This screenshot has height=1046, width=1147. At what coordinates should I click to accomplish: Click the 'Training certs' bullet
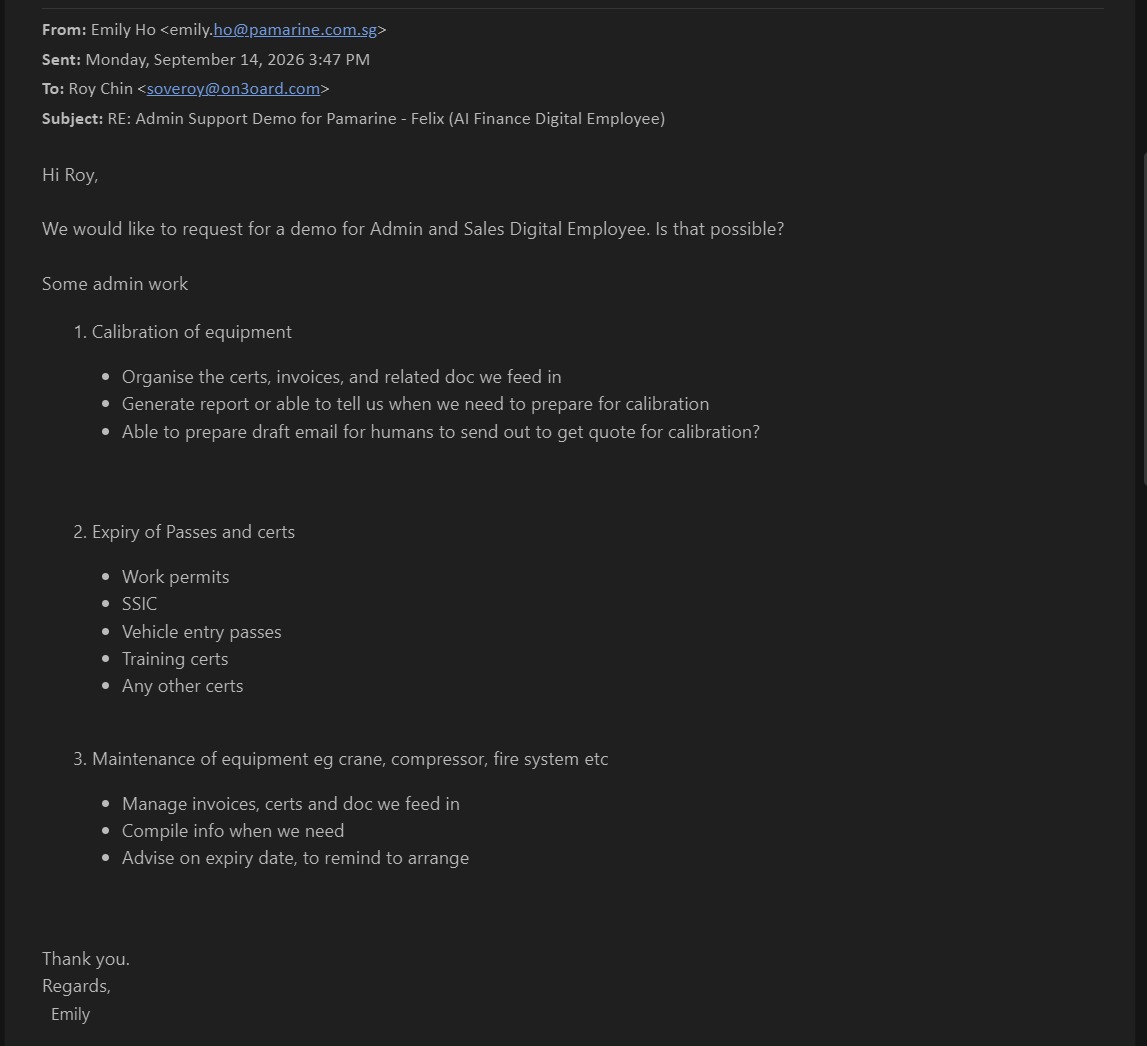click(175, 659)
